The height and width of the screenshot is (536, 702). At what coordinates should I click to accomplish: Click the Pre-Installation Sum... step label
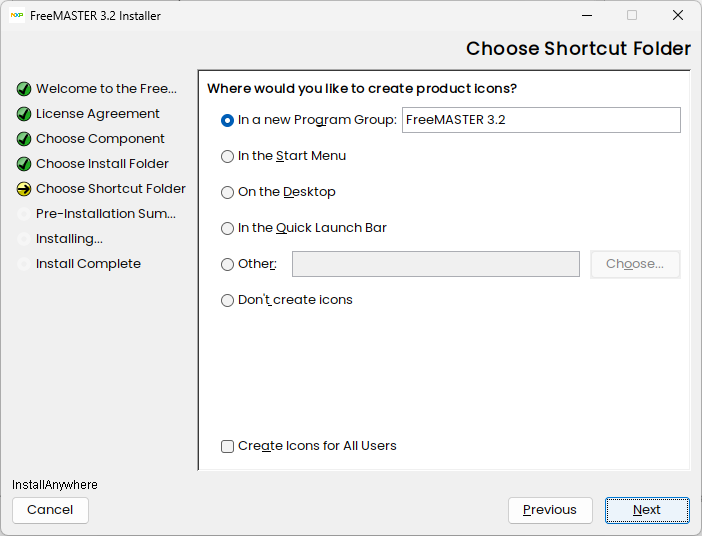[106, 214]
